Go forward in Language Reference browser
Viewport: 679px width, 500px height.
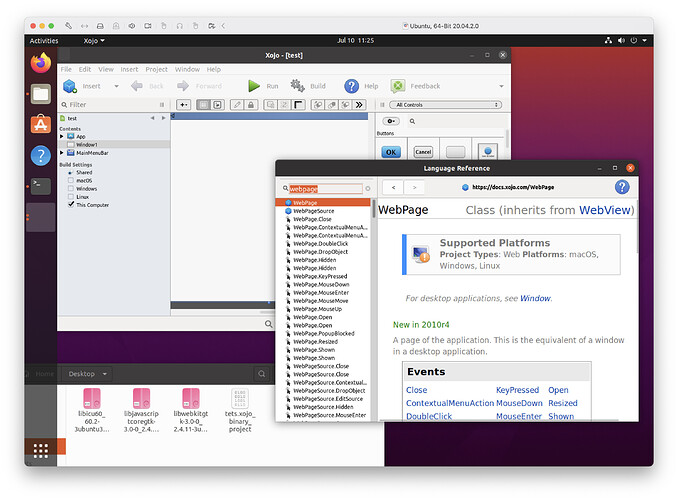(414, 187)
